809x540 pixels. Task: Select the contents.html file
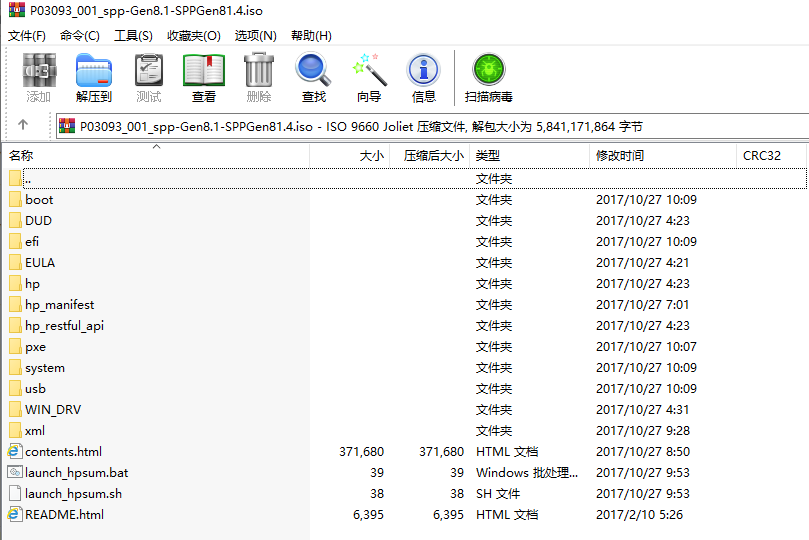coord(63,452)
